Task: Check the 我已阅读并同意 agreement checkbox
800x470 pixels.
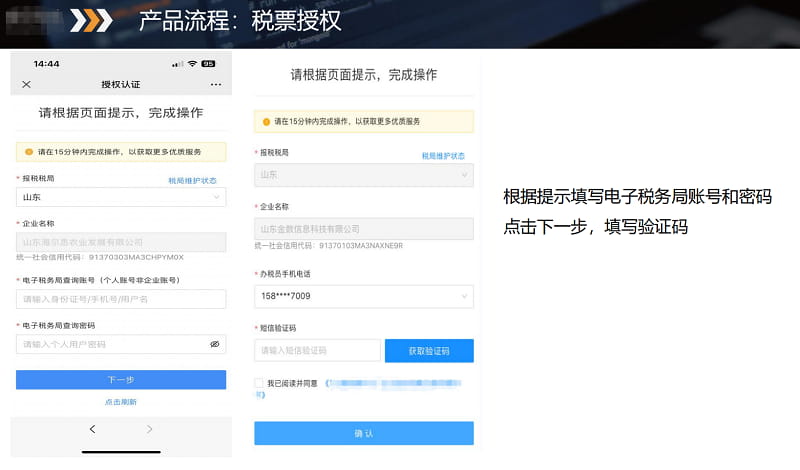Action: pos(260,383)
